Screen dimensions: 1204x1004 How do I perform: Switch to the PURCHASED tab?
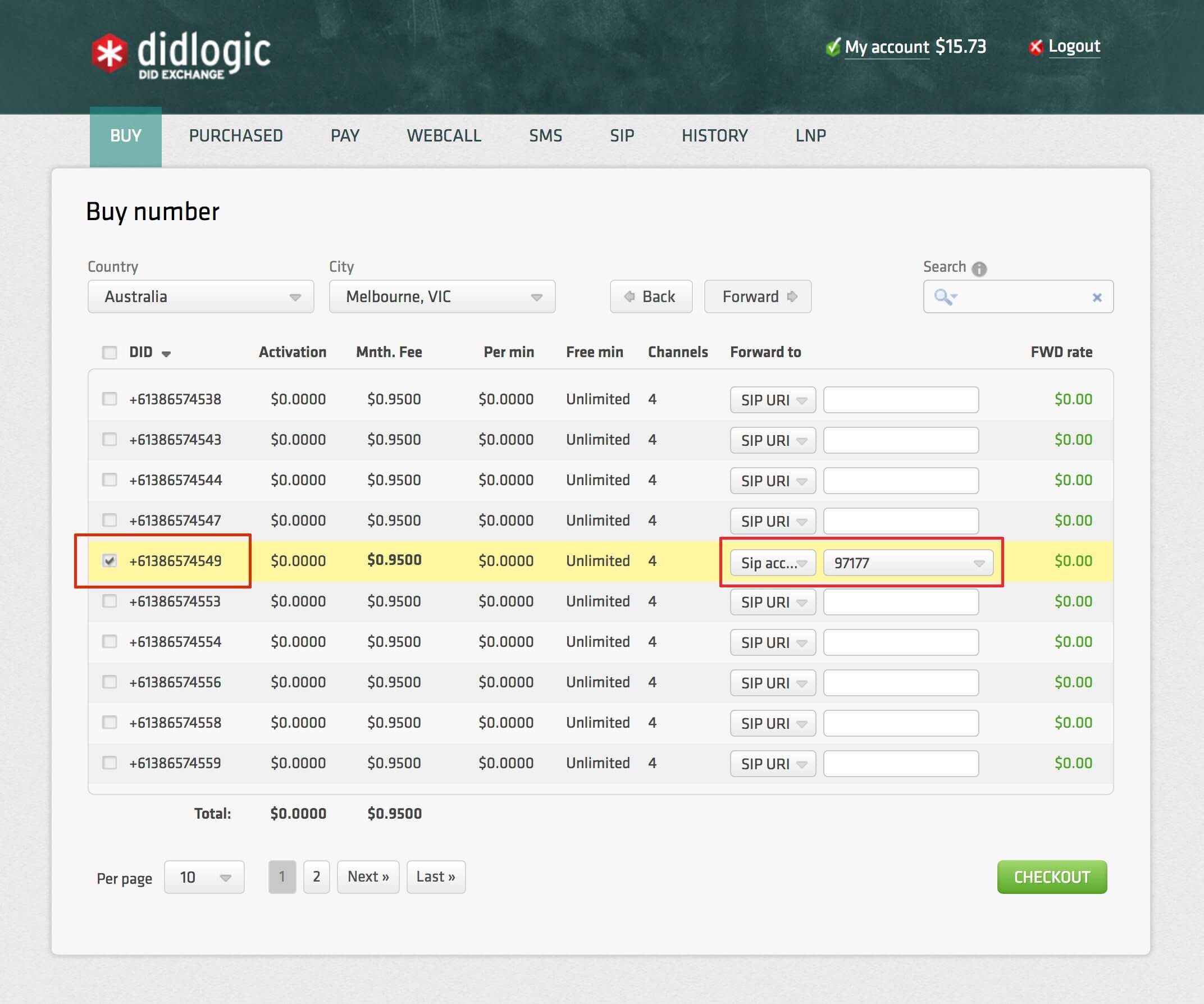tap(236, 136)
